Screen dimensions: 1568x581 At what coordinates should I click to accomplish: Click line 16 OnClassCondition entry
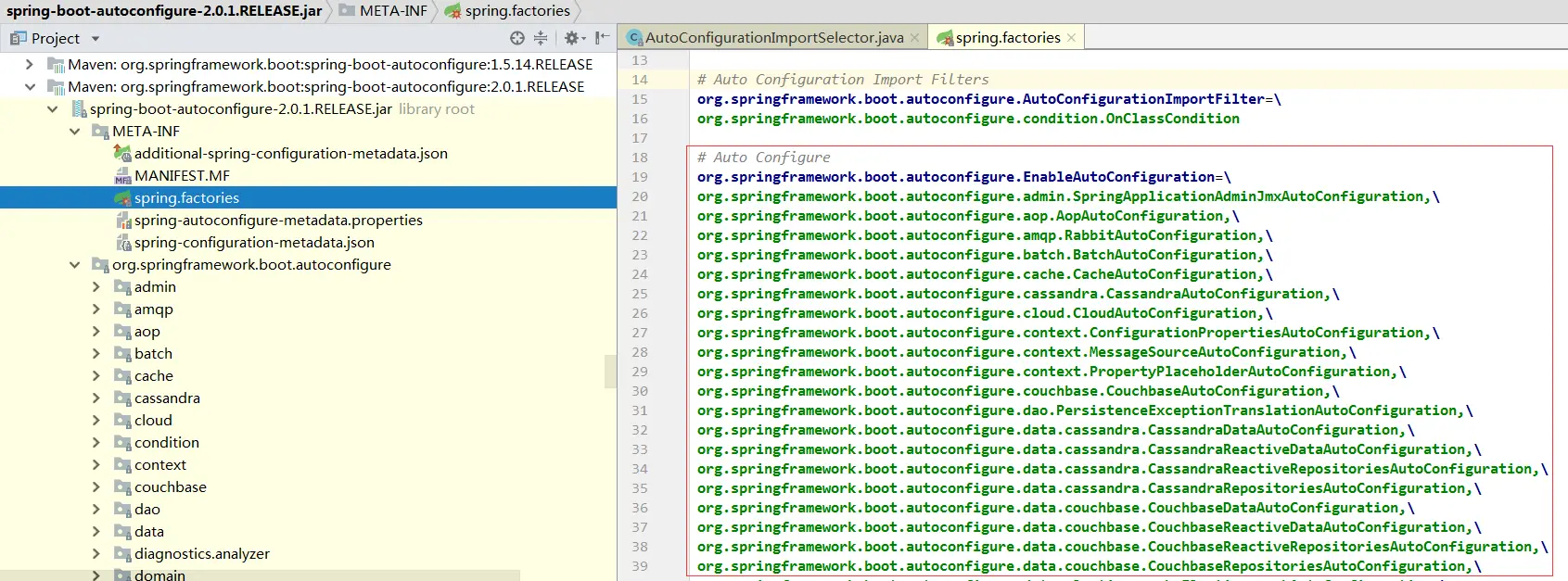tap(968, 119)
